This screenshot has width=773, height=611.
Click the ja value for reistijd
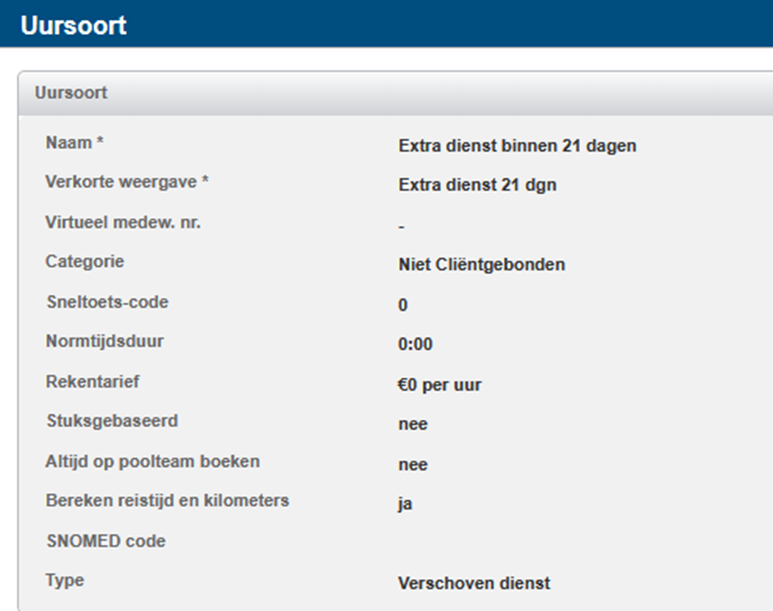(405, 504)
